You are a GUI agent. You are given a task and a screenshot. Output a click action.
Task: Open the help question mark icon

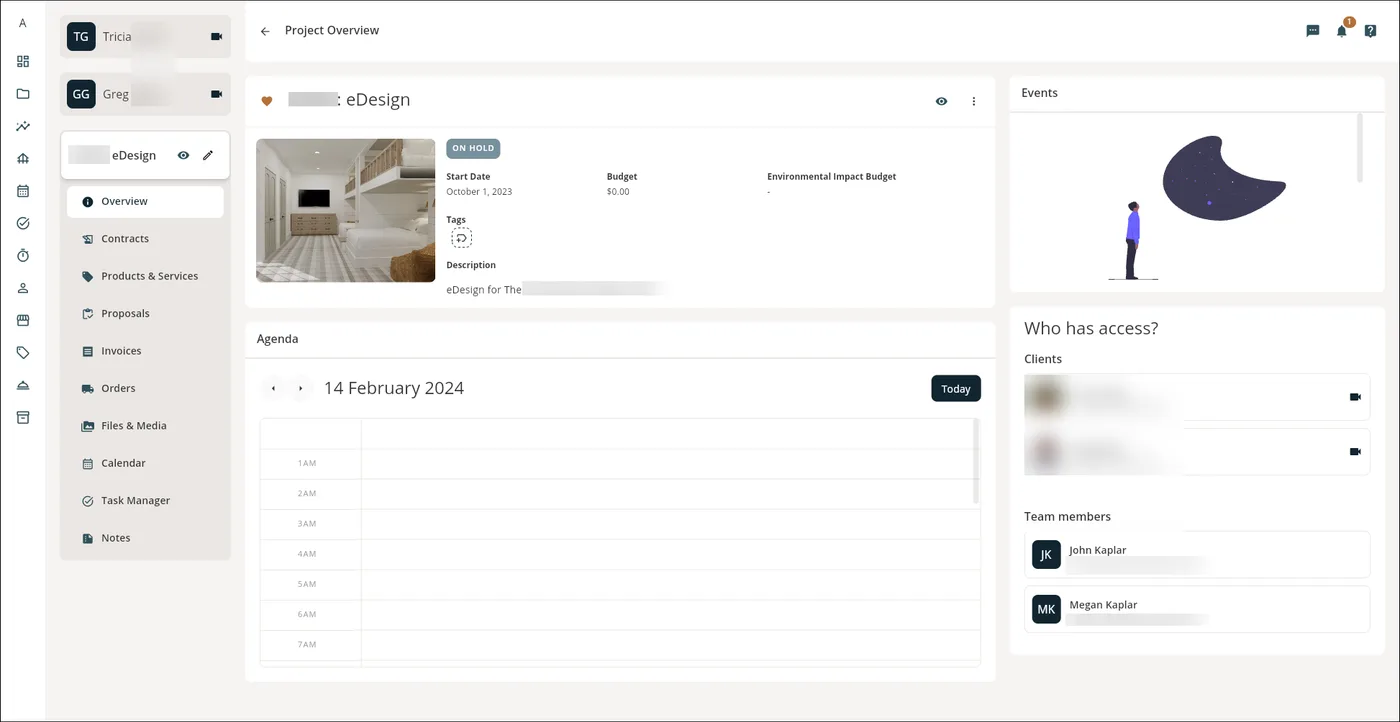[x=1370, y=31]
